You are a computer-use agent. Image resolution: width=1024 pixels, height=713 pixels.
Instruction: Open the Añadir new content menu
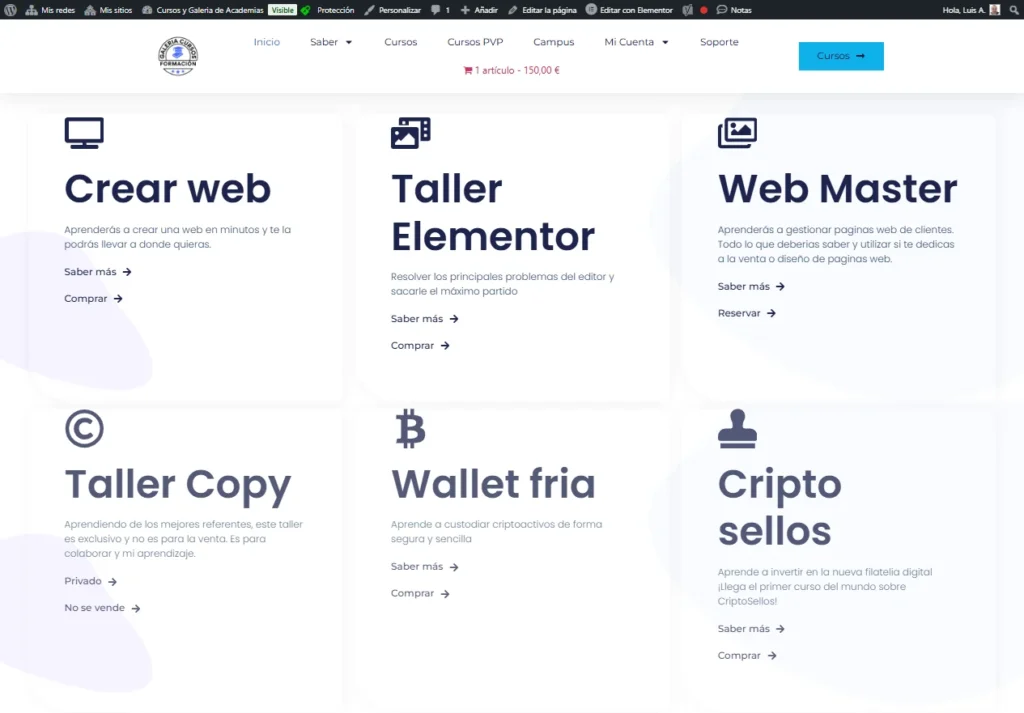(479, 10)
